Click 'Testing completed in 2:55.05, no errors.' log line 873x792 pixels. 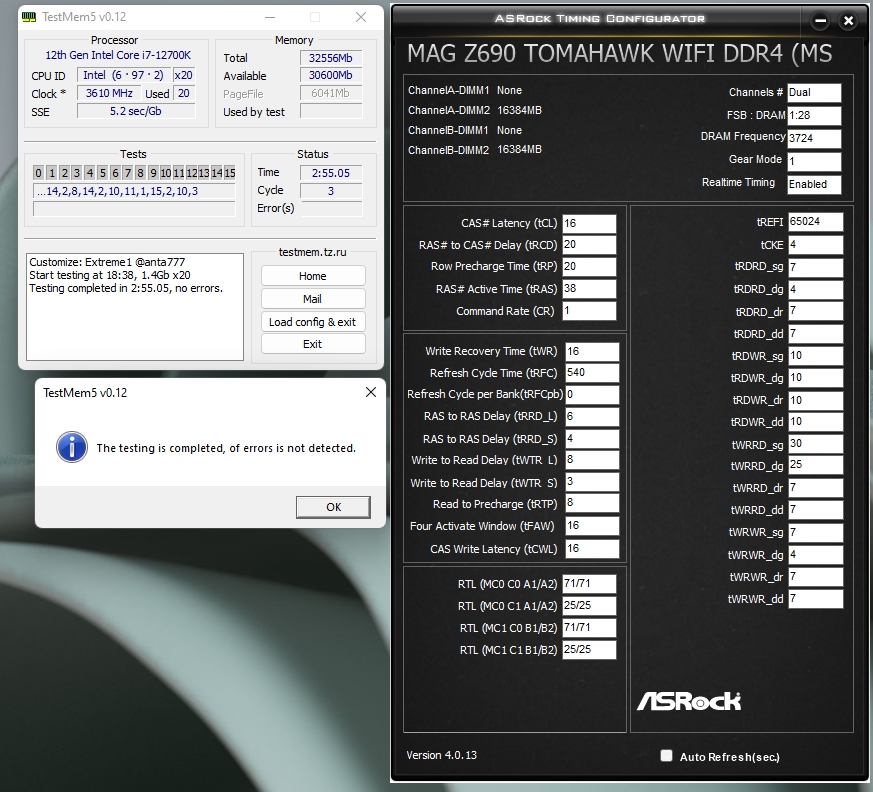[x=126, y=288]
